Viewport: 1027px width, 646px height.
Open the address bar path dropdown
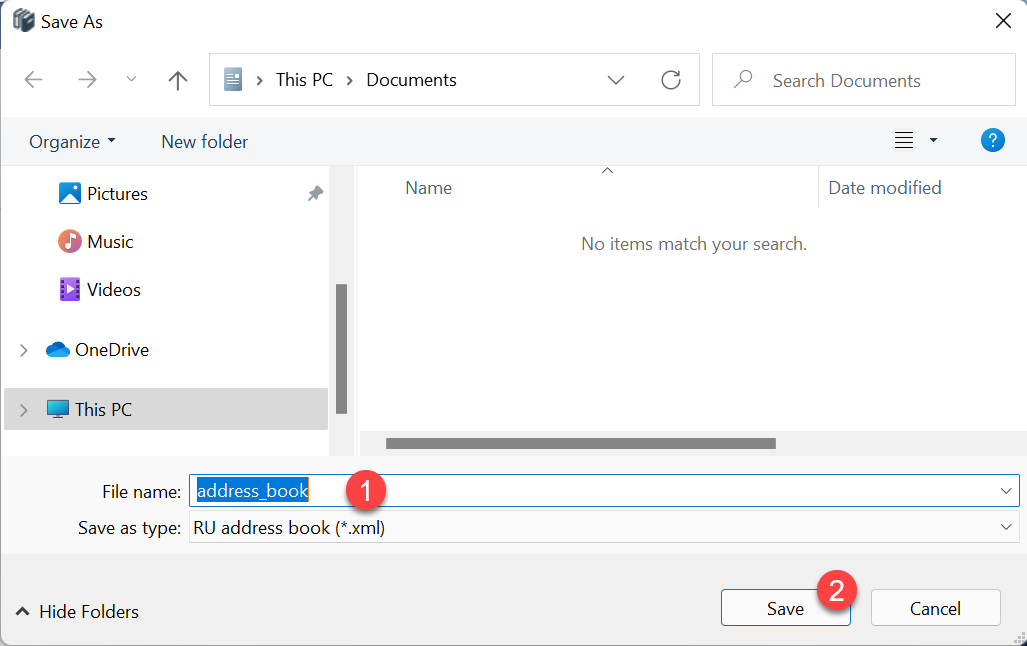tap(616, 80)
